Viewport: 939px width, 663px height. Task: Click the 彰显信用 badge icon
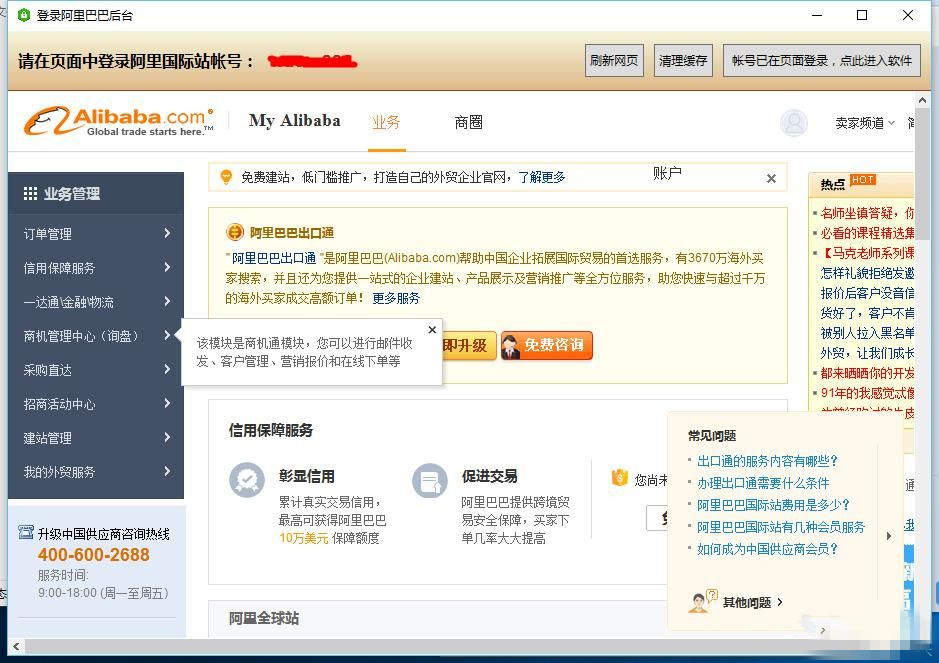[246, 480]
